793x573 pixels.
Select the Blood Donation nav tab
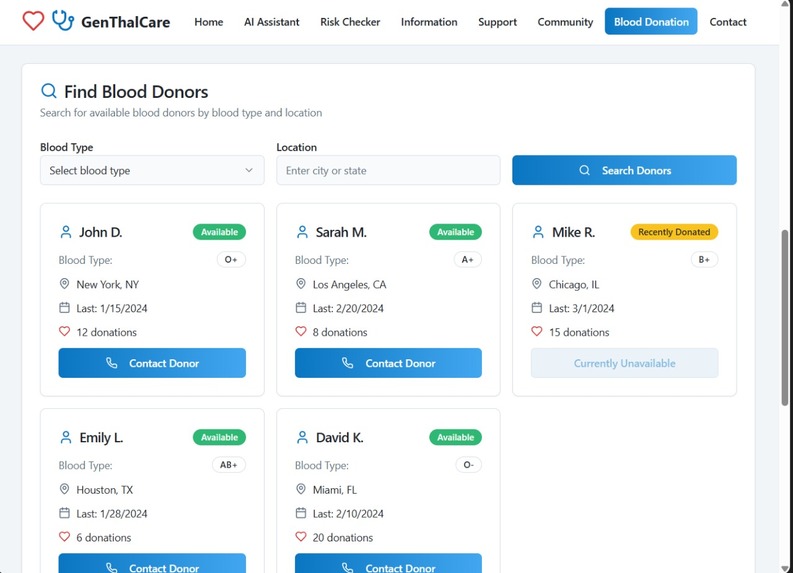pyautogui.click(x=651, y=22)
